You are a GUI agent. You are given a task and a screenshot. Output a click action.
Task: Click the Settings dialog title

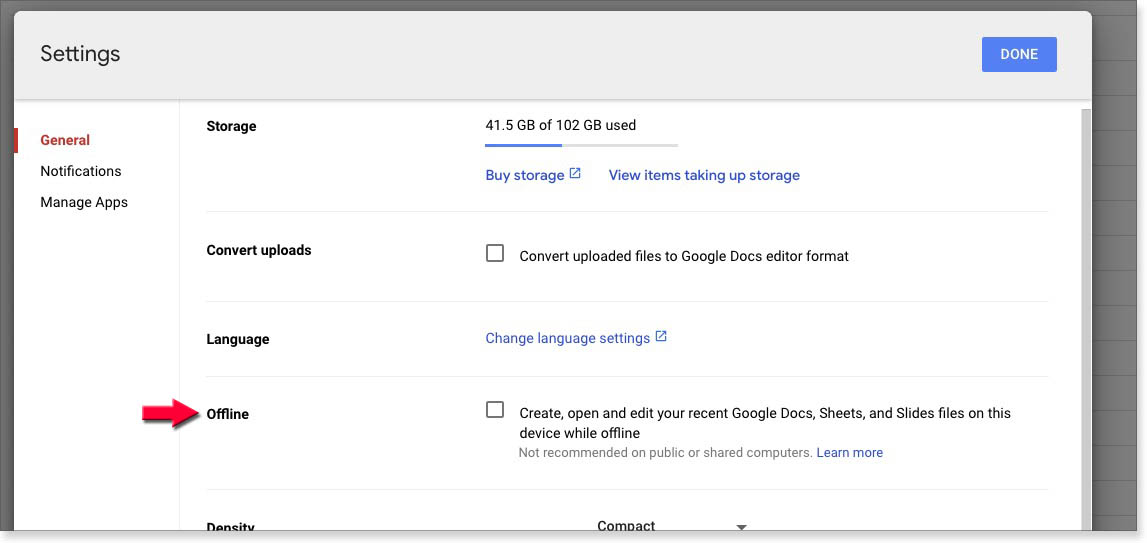click(80, 54)
